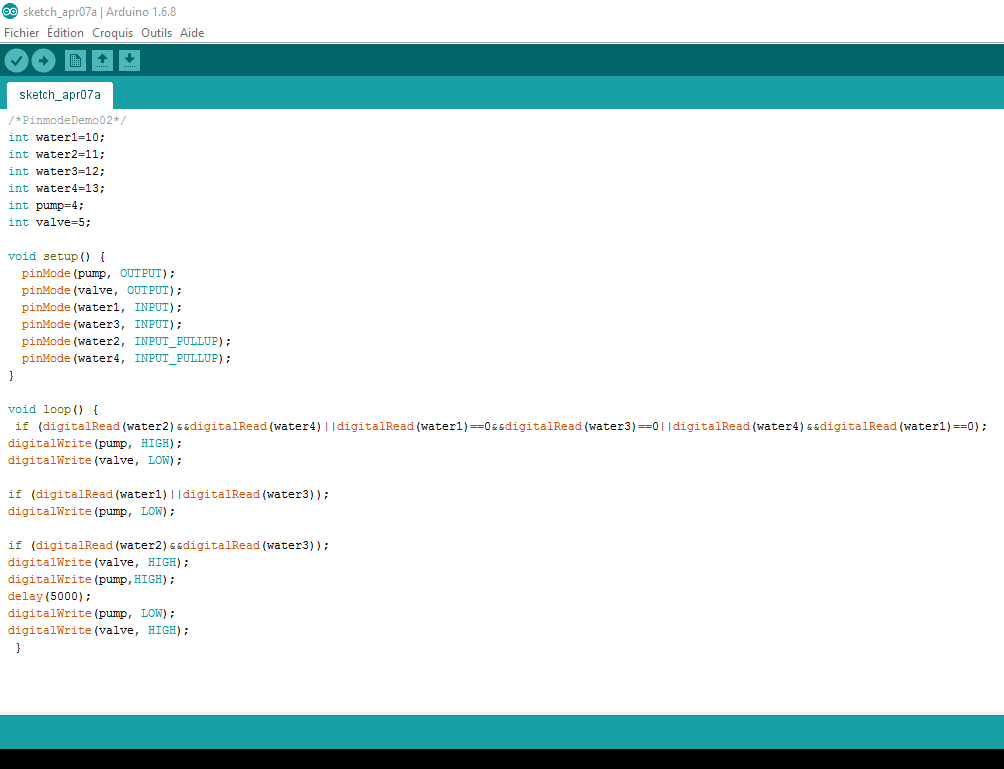1004x769 pixels.
Task: Click the teal status bar above console
Action: (x=502, y=732)
